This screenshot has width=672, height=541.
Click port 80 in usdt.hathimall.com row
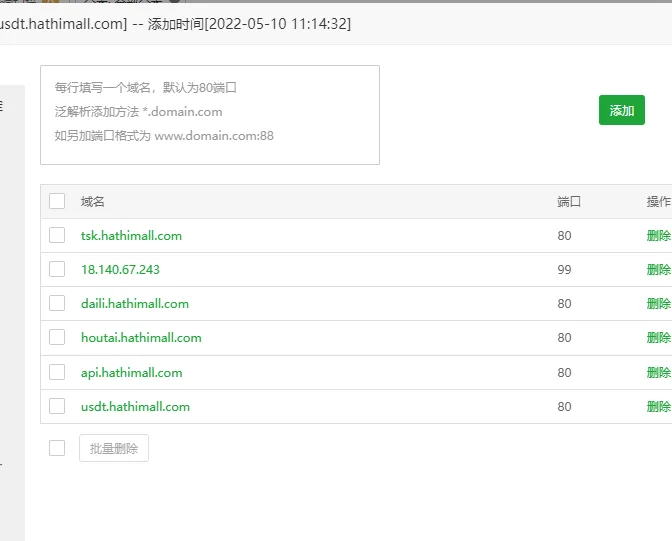point(564,407)
